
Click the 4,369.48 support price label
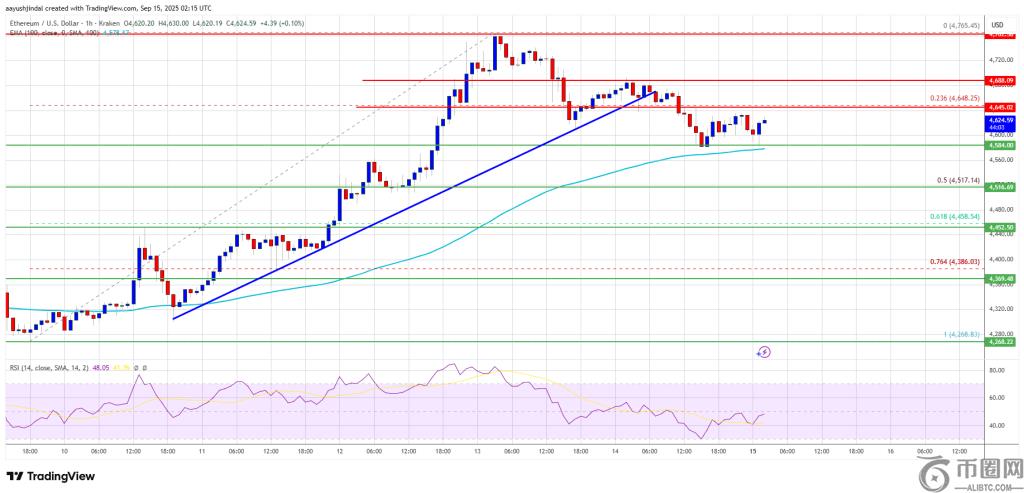[x=1001, y=279]
